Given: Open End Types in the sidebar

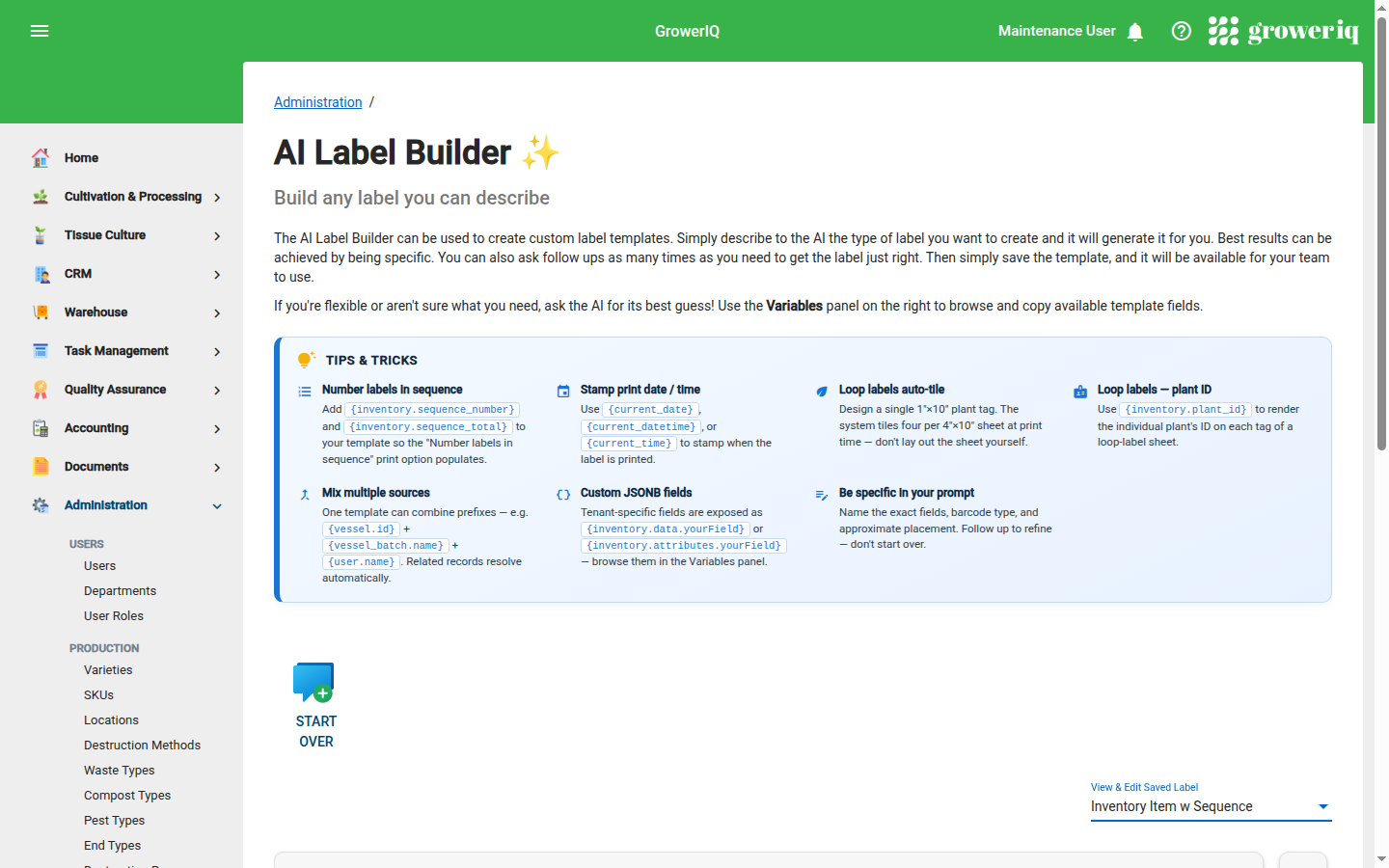Looking at the screenshot, I should click(112, 846).
